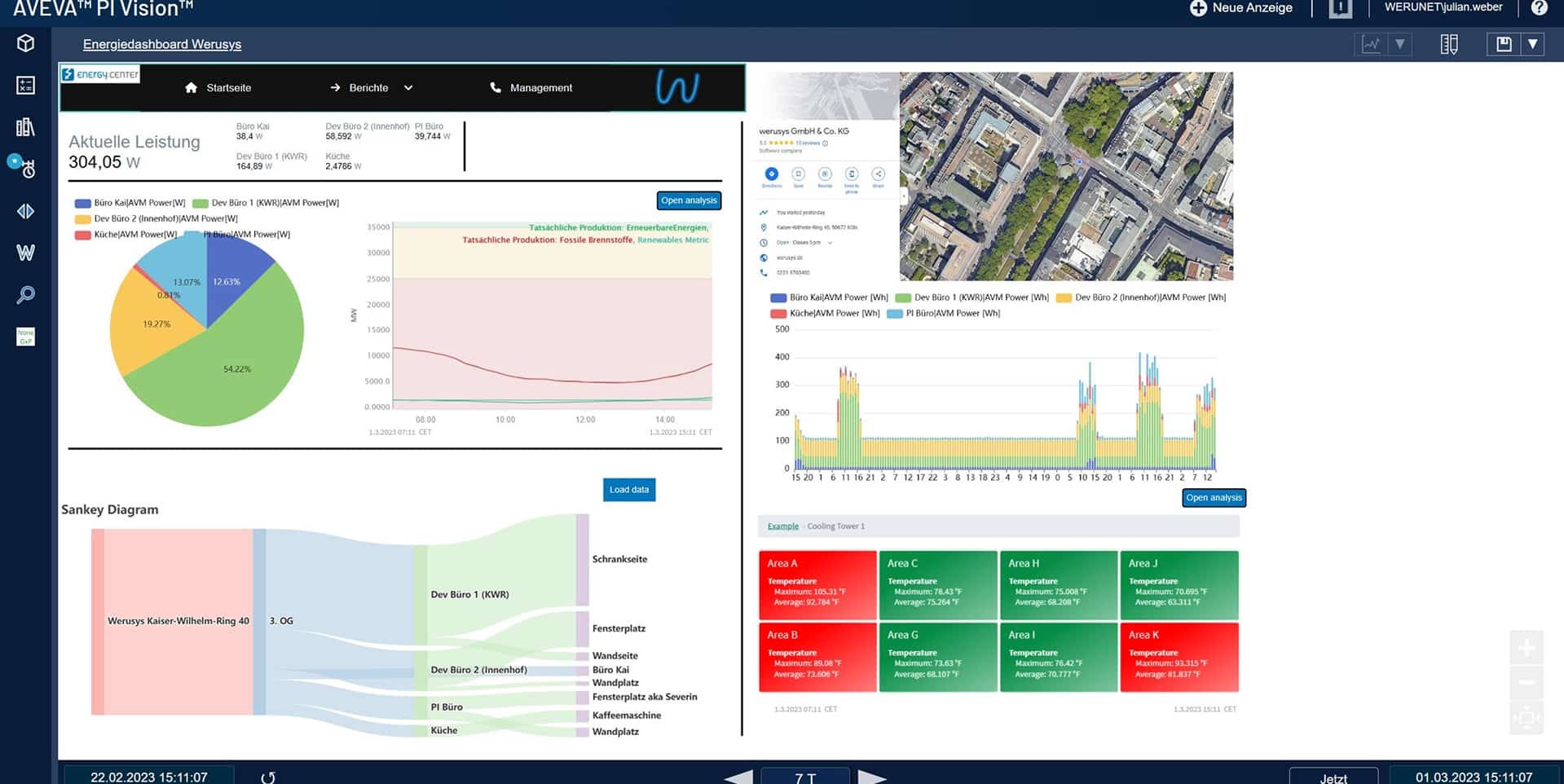Click the save floppy disk icon

point(1504,44)
